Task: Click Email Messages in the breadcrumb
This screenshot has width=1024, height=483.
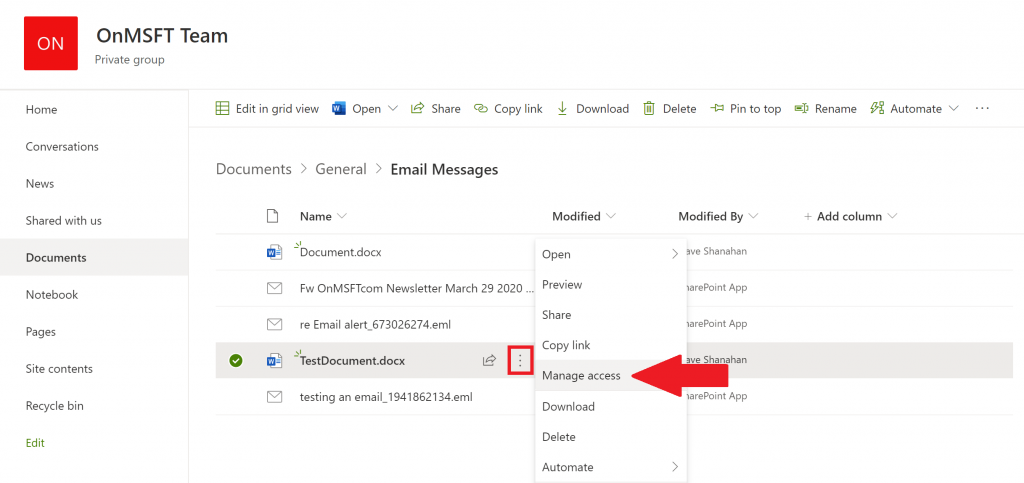Action: pos(444,169)
